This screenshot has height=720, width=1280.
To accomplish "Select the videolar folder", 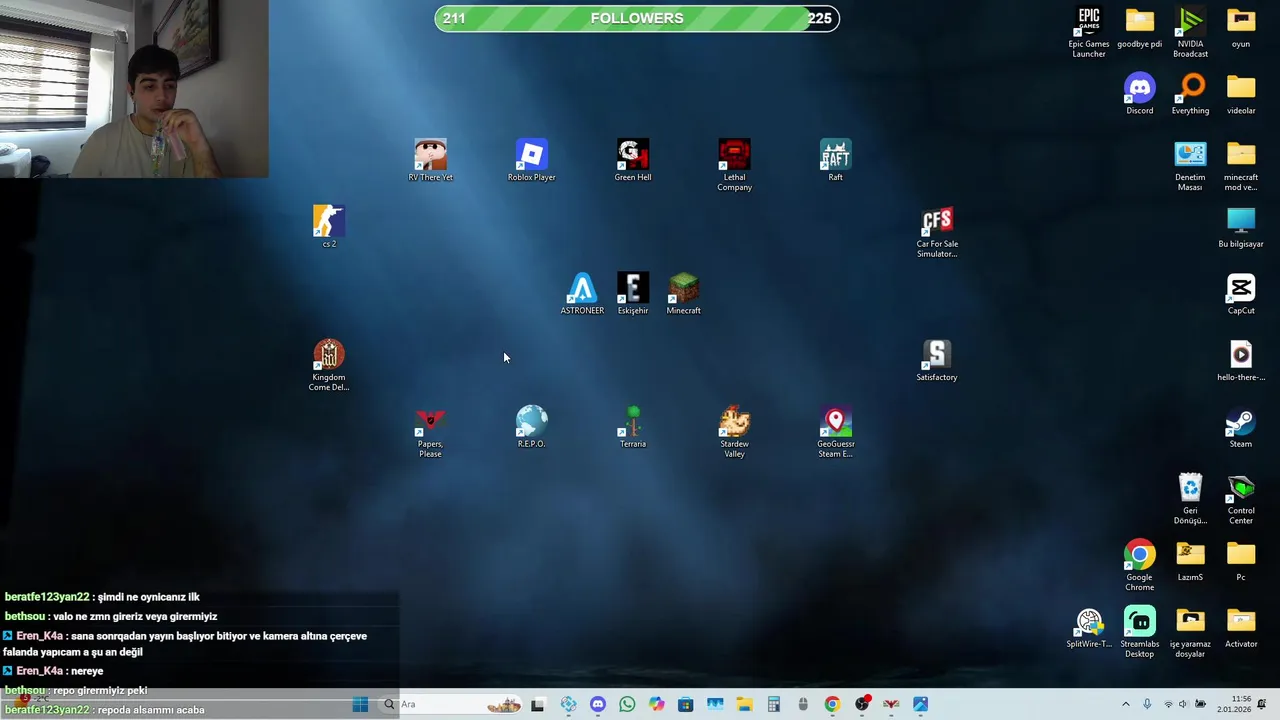I will [x=1241, y=94].
